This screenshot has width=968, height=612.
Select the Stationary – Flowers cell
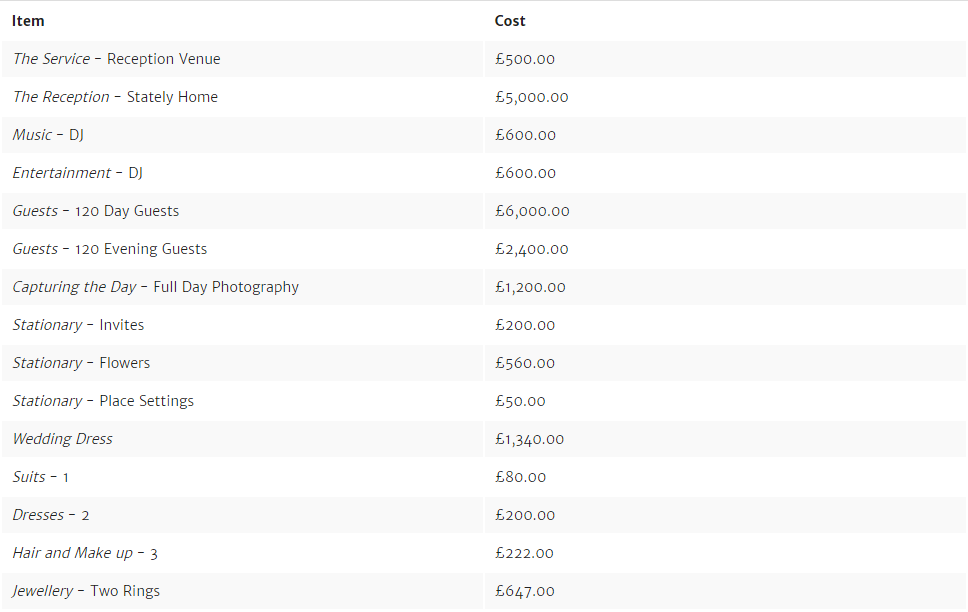point(81,363)
